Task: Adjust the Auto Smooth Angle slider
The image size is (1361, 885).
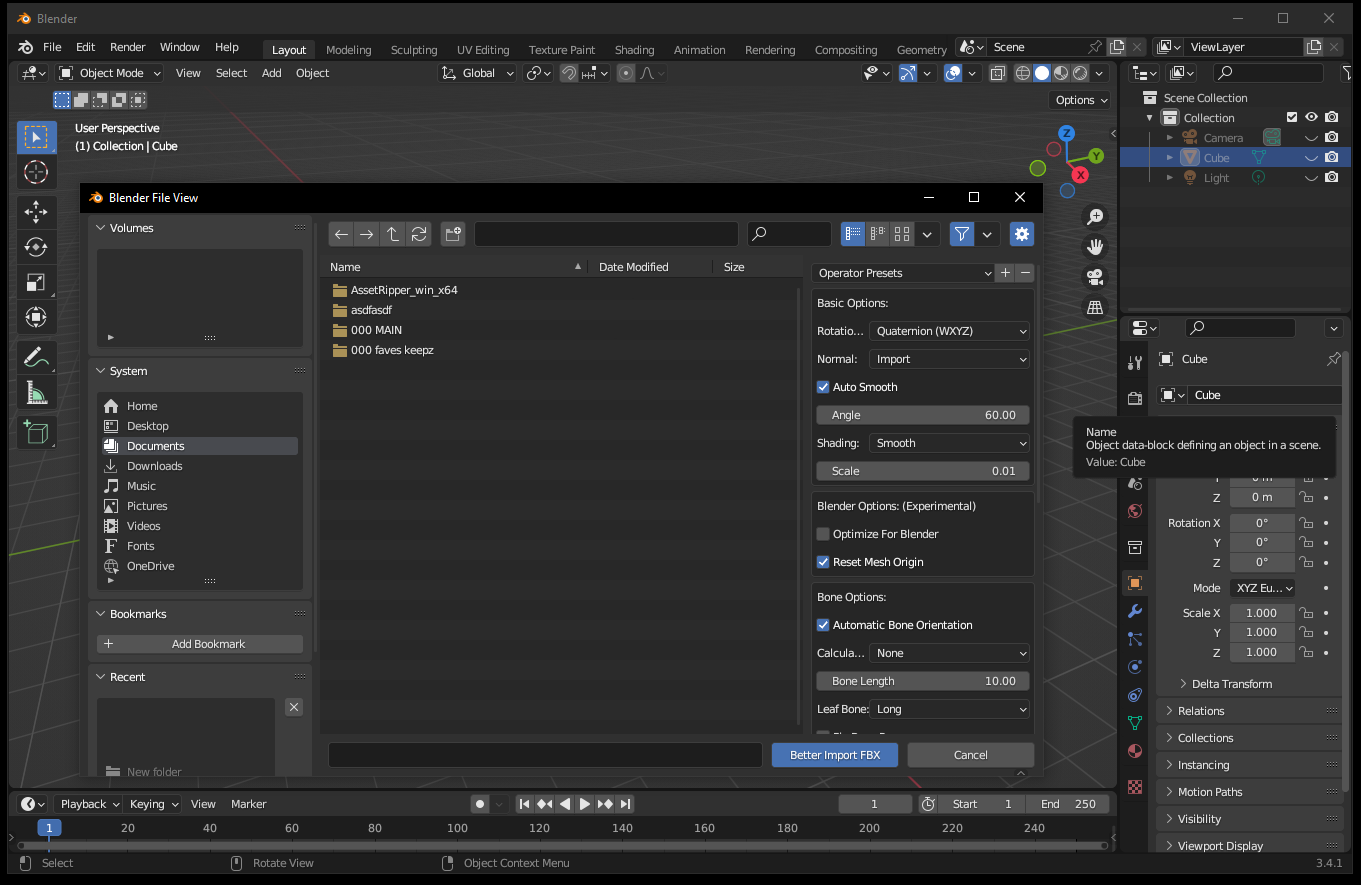Action: tap(923, 415)
